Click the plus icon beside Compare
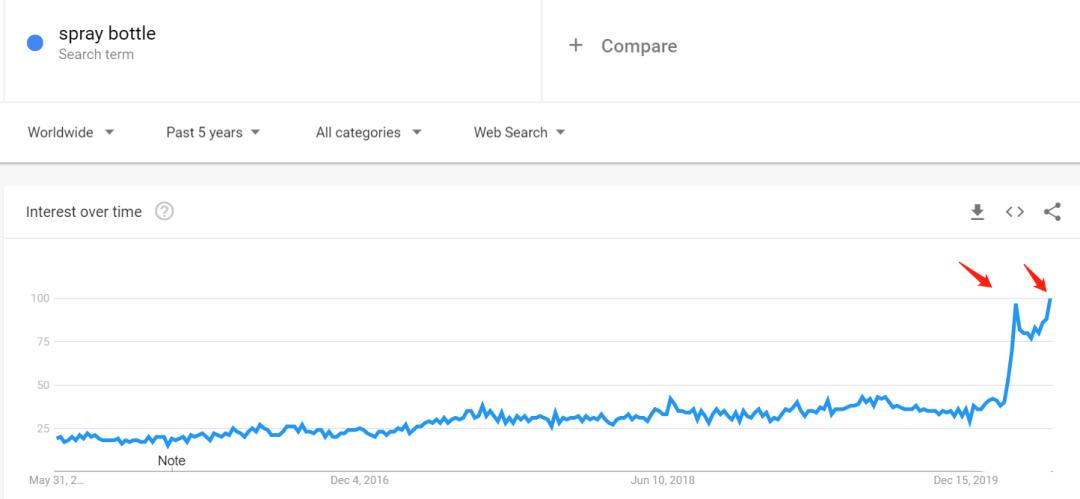 pos(575,46)
